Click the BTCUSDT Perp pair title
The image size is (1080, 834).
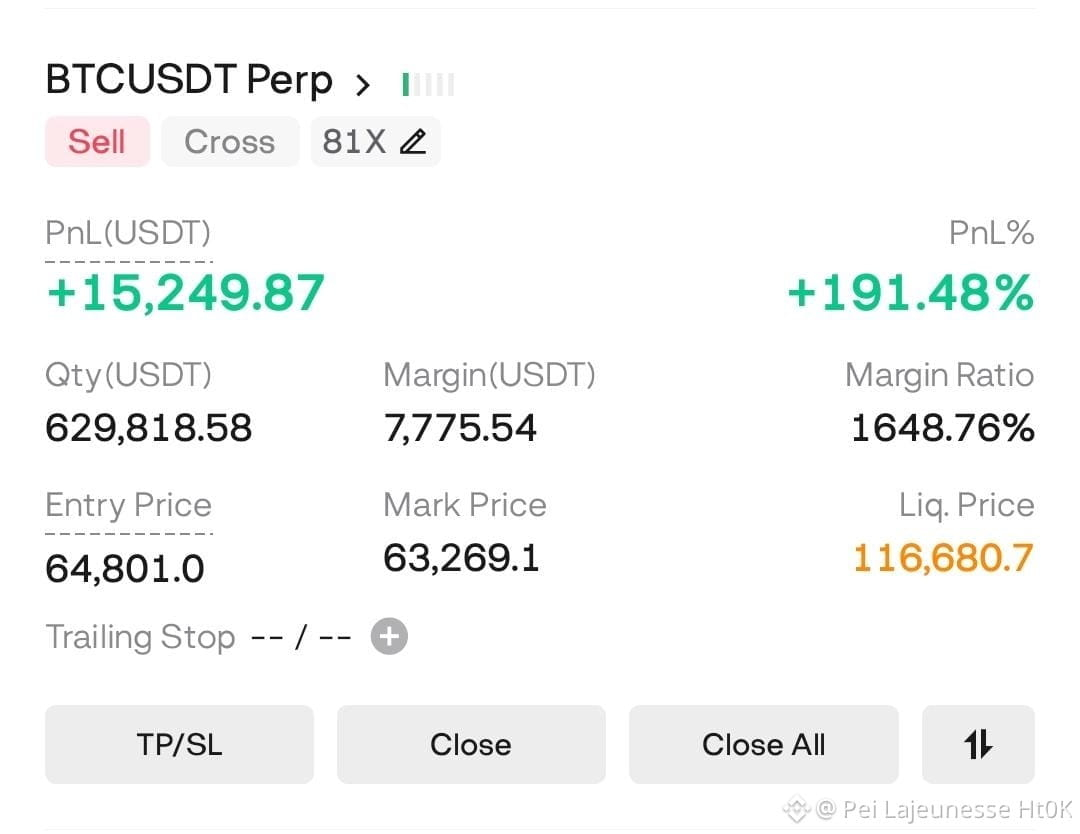189,79
